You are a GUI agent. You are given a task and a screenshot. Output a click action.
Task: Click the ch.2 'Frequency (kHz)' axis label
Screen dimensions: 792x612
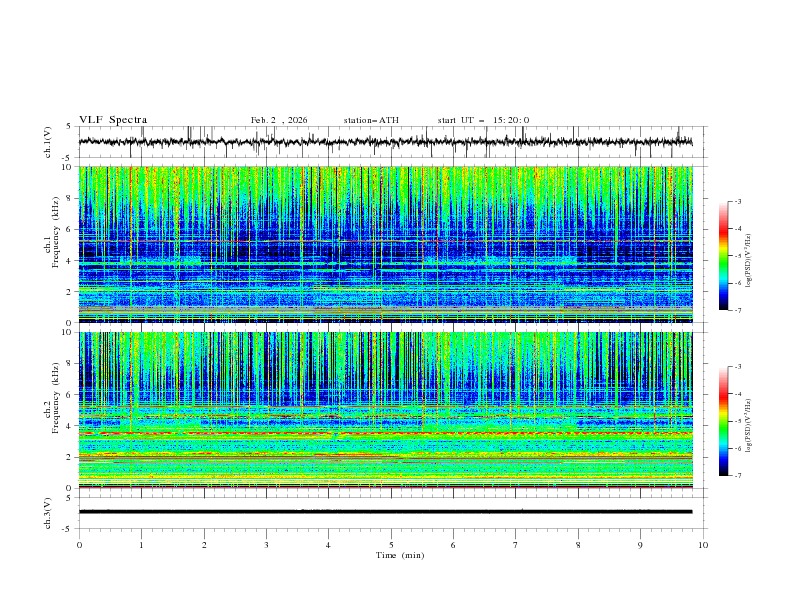pyautogui.click(x=56, y=397)
